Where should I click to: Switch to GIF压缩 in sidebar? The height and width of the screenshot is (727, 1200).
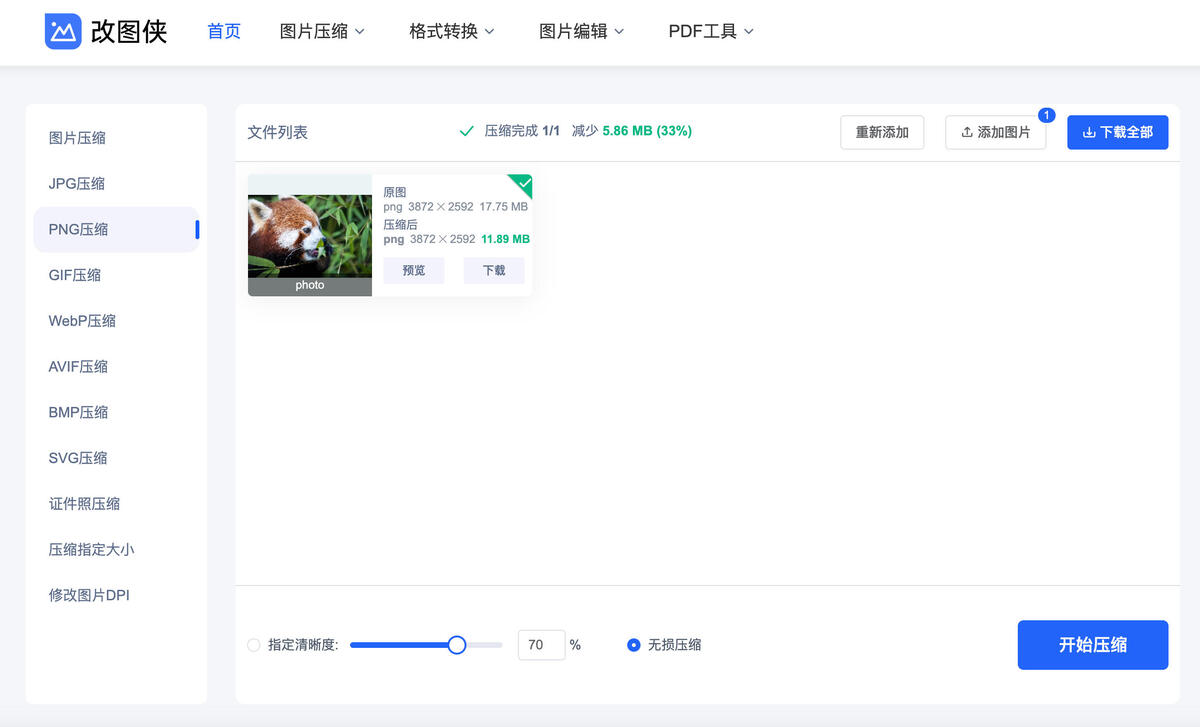[x=116, y=275]
